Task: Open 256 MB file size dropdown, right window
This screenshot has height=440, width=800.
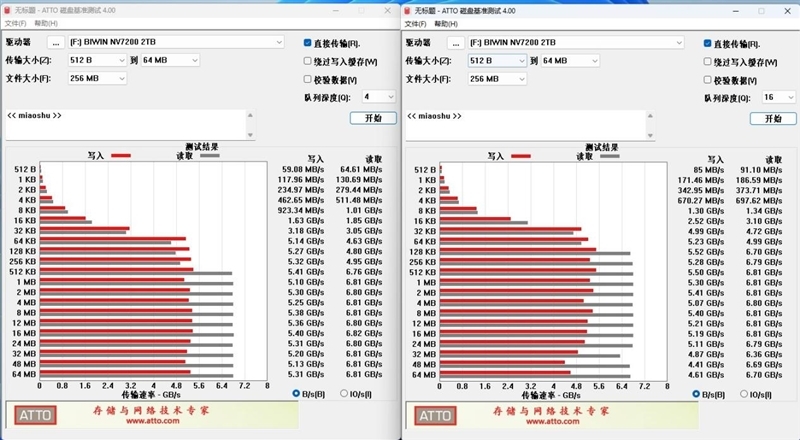Action: click(497, 79)
